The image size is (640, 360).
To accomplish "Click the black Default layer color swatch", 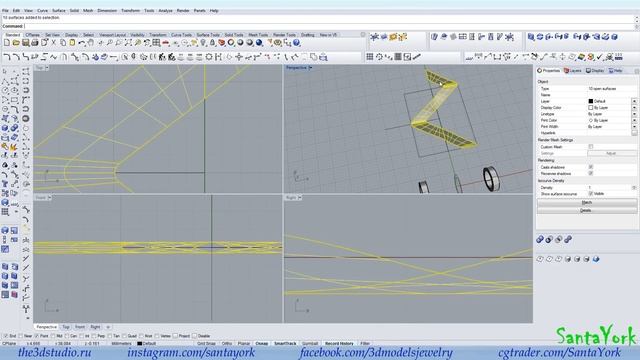I will pyautogui.click(x=591, y=101).
